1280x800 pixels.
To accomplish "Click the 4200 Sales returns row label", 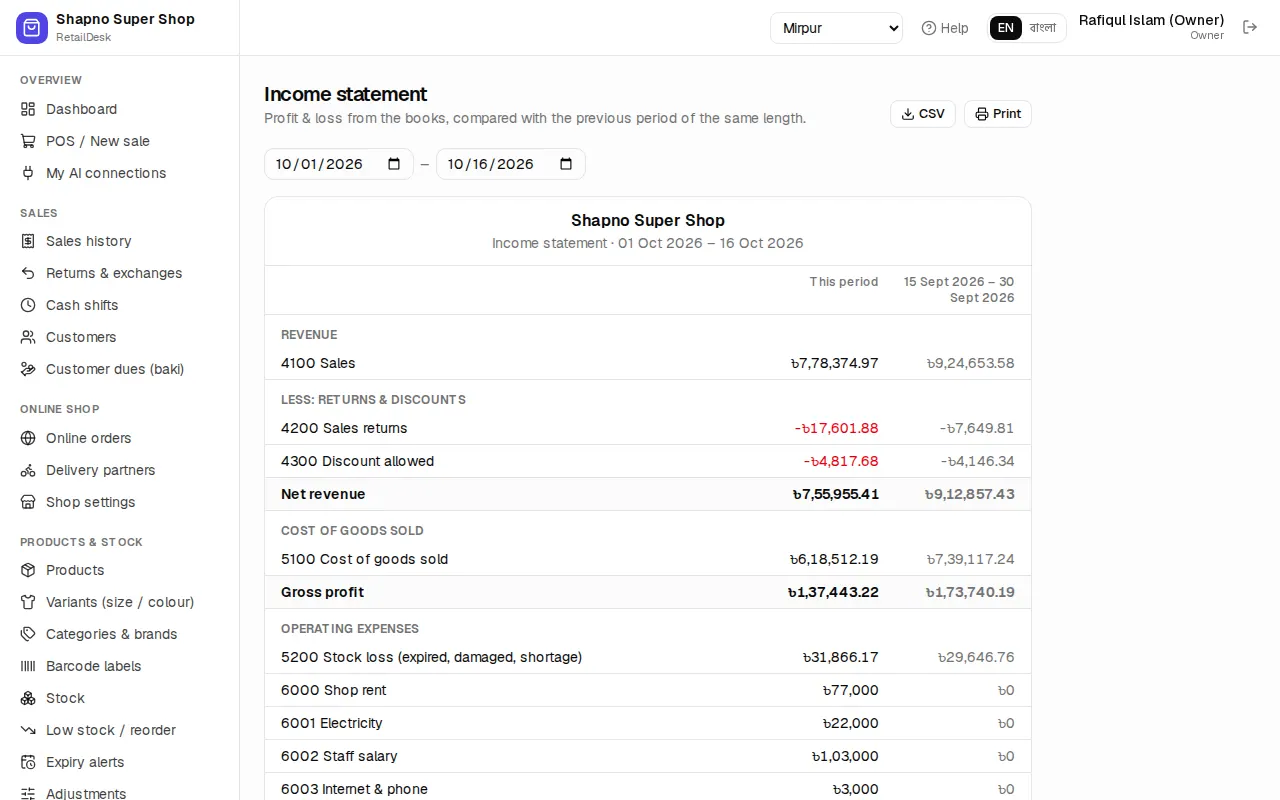I will [344, 428].
